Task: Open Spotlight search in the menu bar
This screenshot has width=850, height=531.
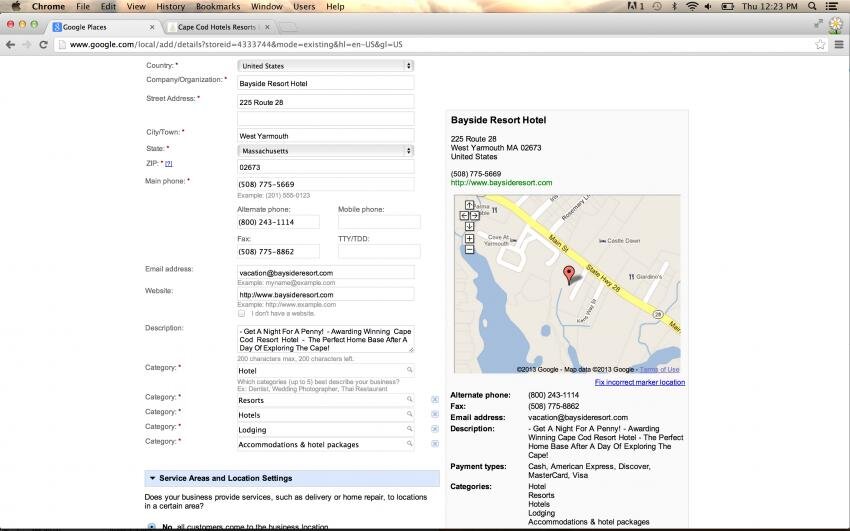Action: click(x=812, y=6)
